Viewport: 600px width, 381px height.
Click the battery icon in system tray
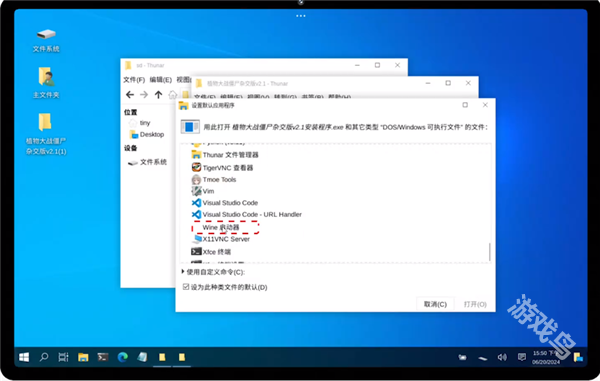click(x=463, y=357)
